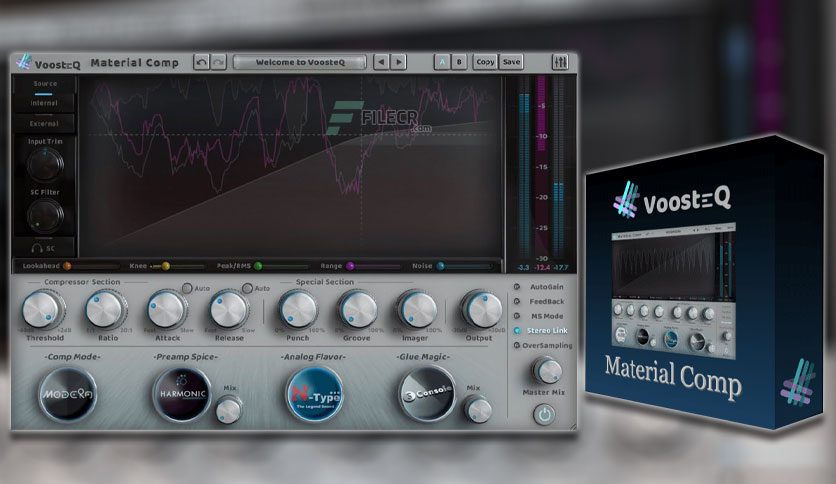This screenshot has height=484, width=836.
Task: Click the Master Mix knob
Action: pos(547,371)
